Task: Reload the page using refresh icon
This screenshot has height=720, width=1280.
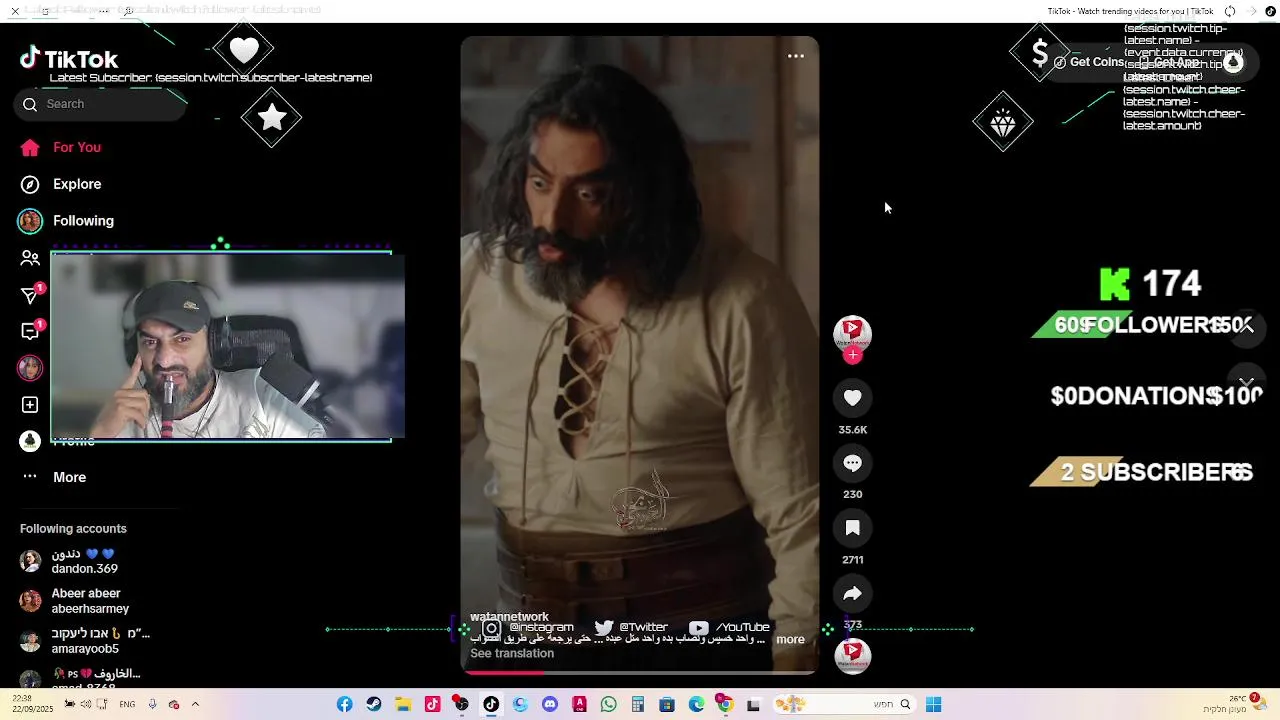Action: (x=1230, y=11)
